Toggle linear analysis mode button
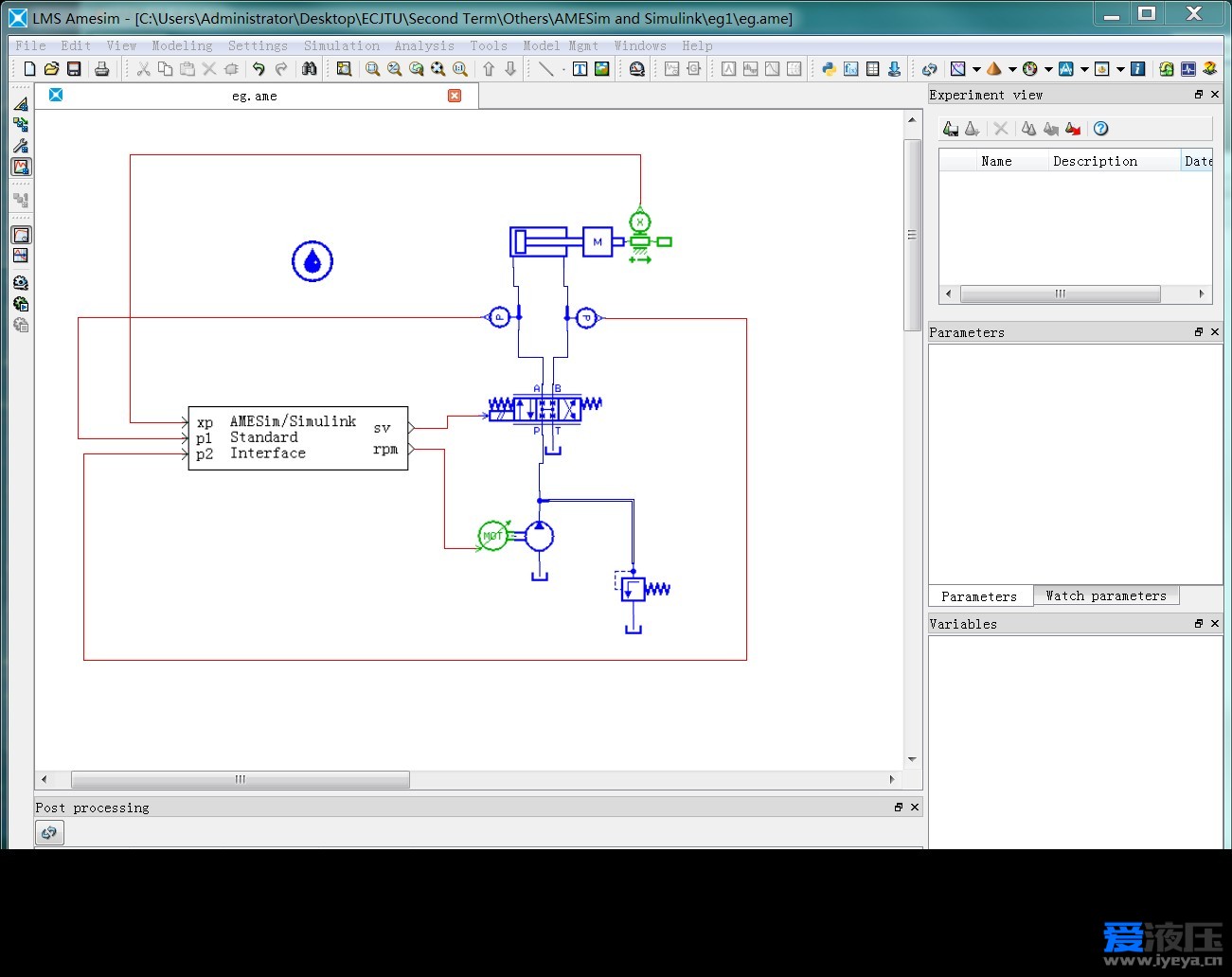Image resolution: width=1232 pixels, height=977 pixels. [x=21, y=256]
